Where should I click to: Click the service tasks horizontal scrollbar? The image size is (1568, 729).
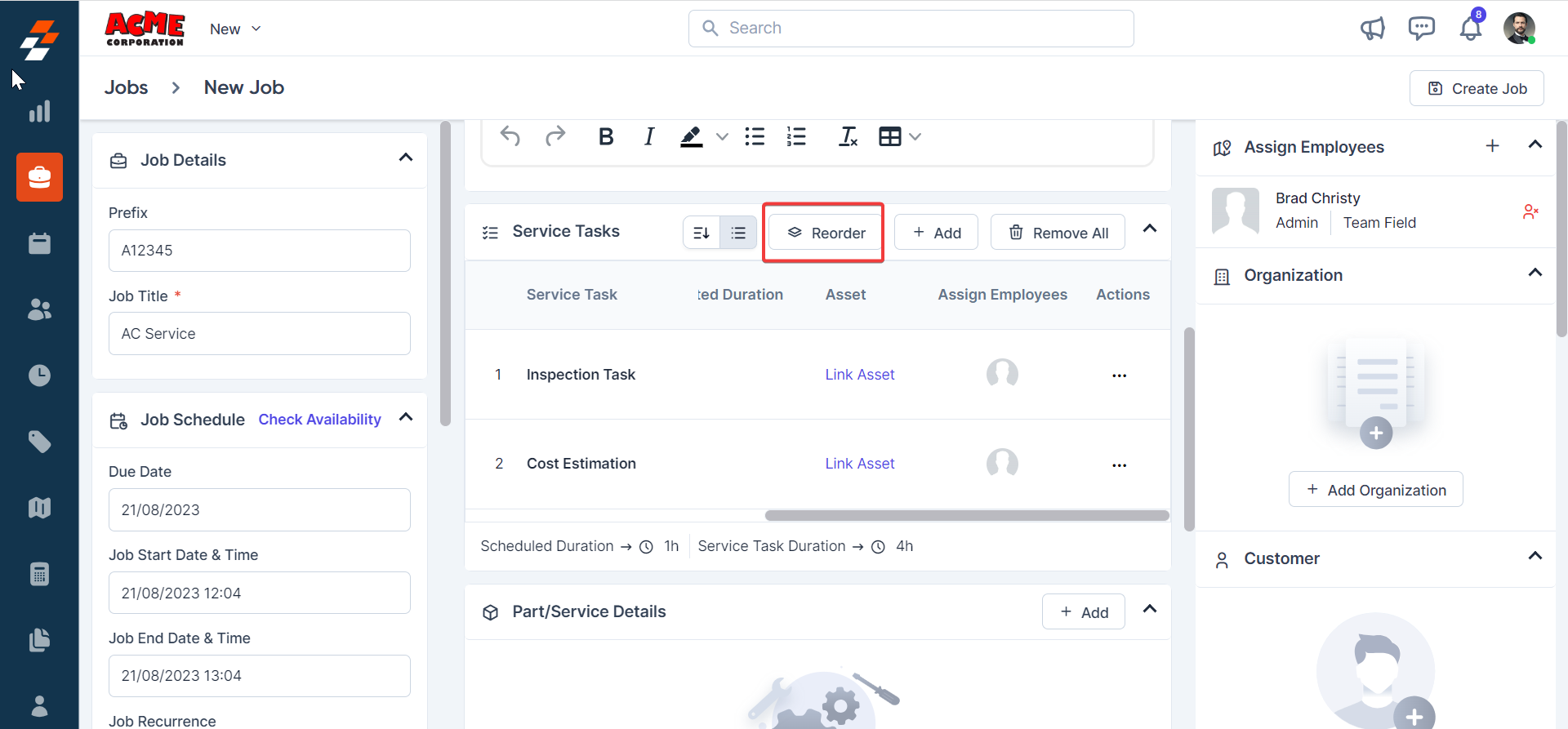click(x=967, y=515)
